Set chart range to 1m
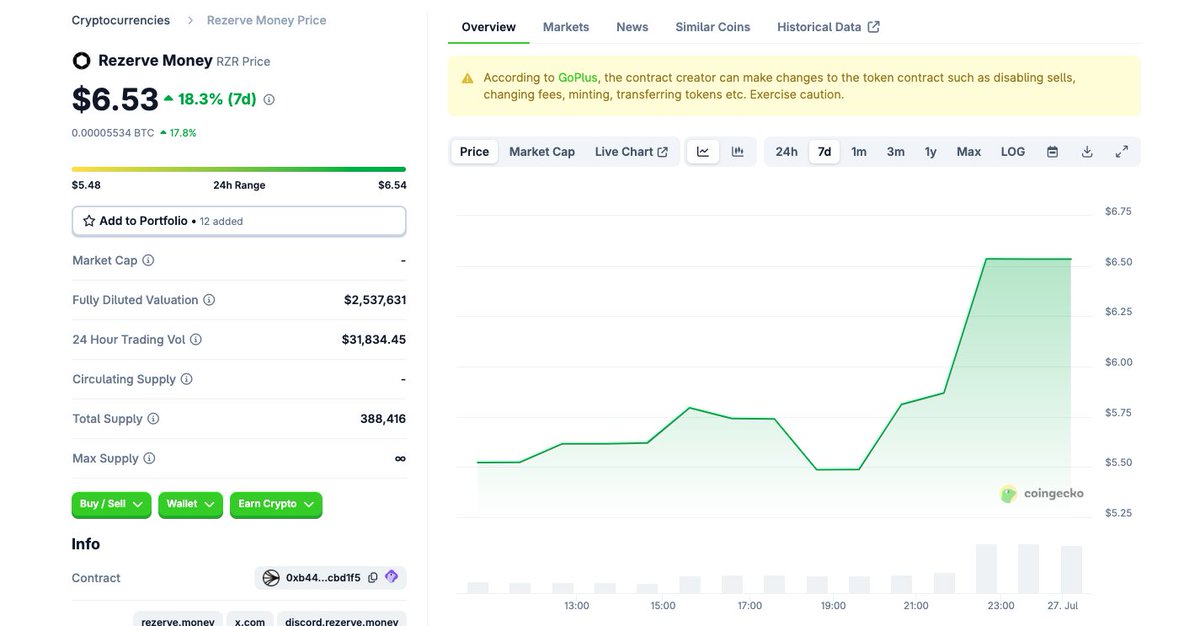 coord(859,152)
